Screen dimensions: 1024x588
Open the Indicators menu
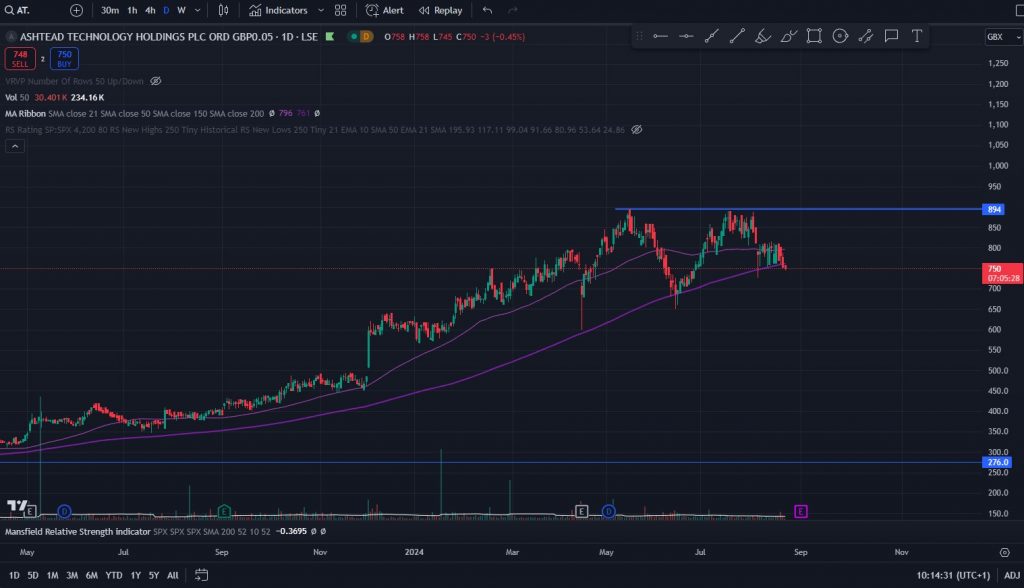[286, 10]
